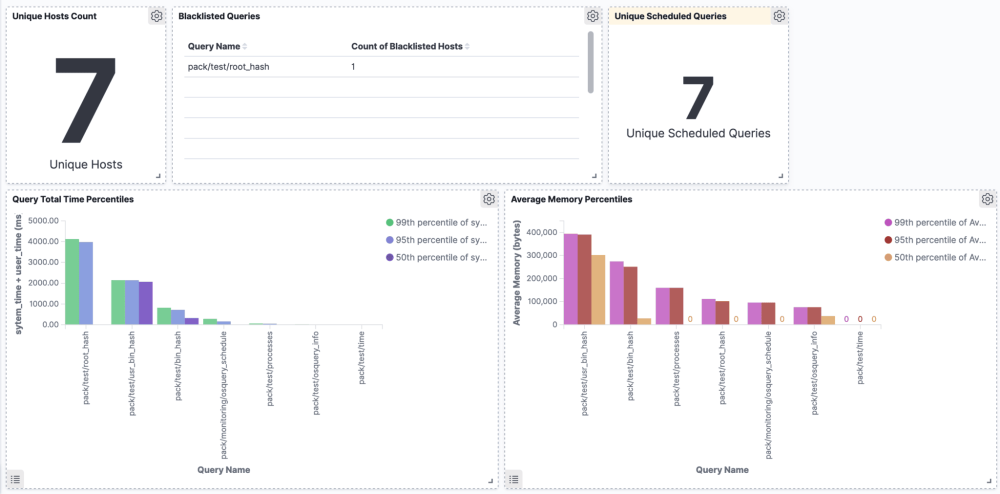Viewport: 1000px width, 494px height.
Task: Sort by Count of Blacklisted Hosts arrows
Action: pyautogui.click(x=467, y=47)
